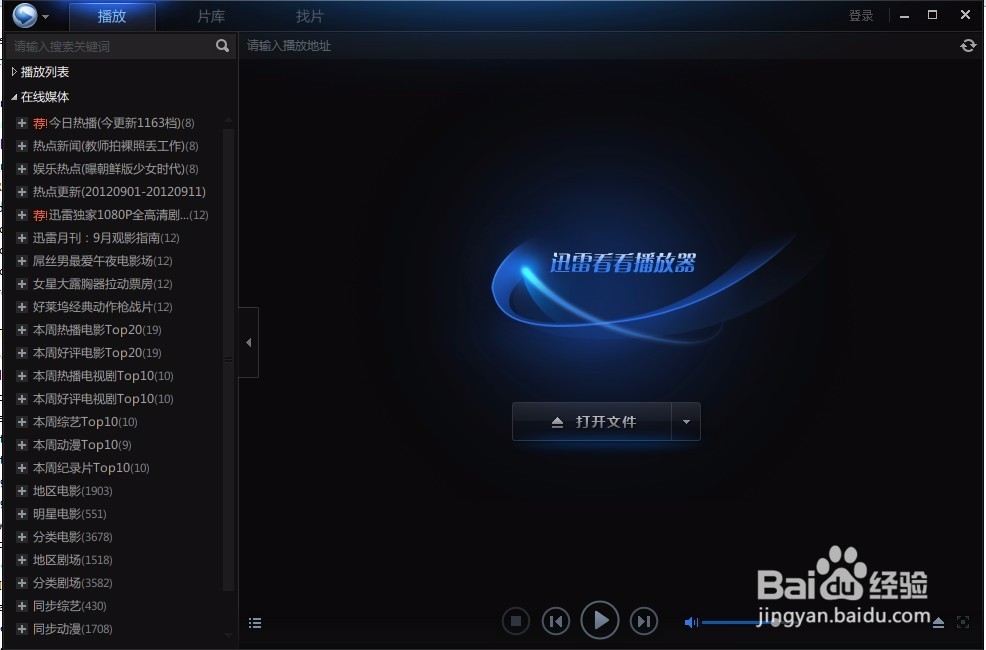This screenshot has width=986, height=650.
Task: Select 同步综艺(430) item
Action: coord(69,606)
